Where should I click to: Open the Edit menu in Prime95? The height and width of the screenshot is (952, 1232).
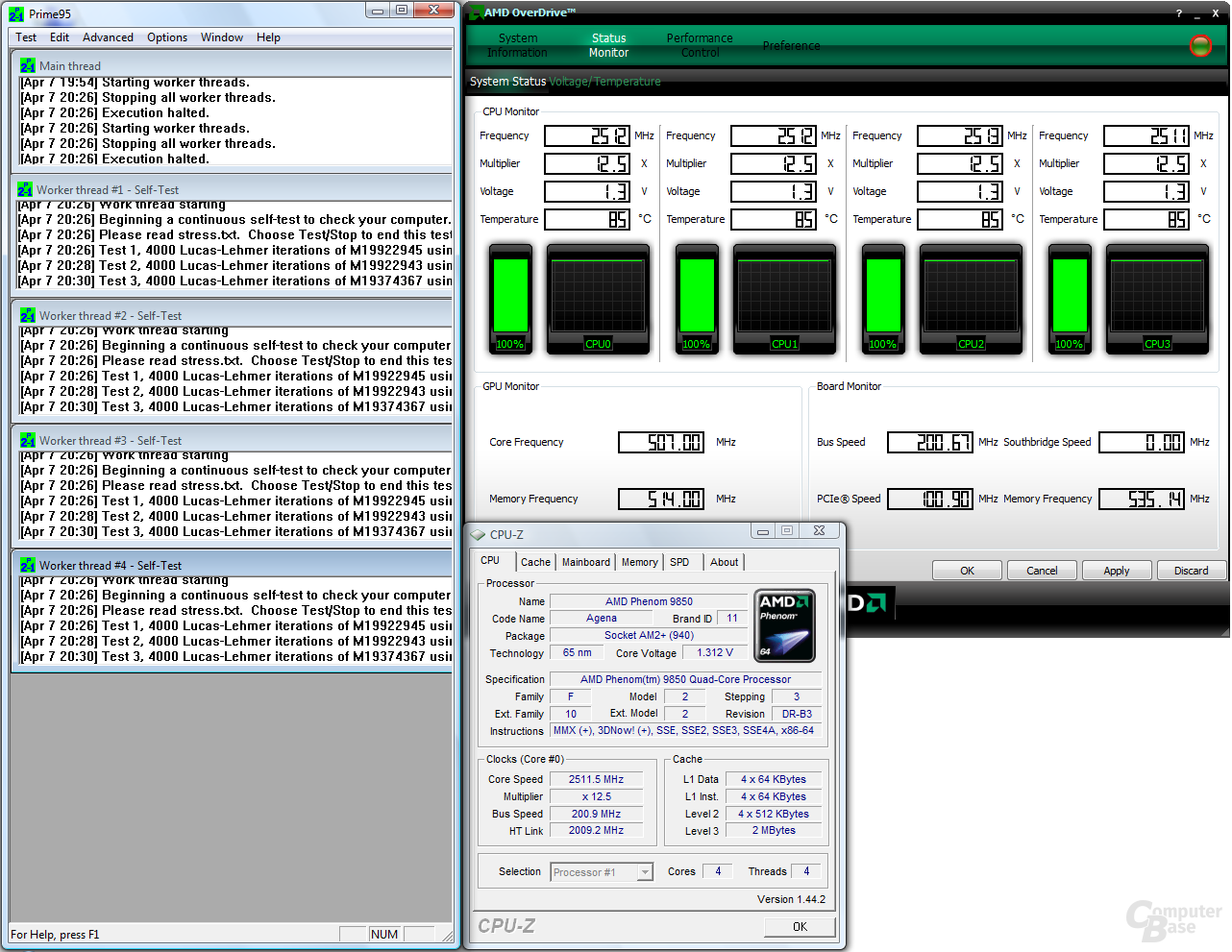point(60,37)
